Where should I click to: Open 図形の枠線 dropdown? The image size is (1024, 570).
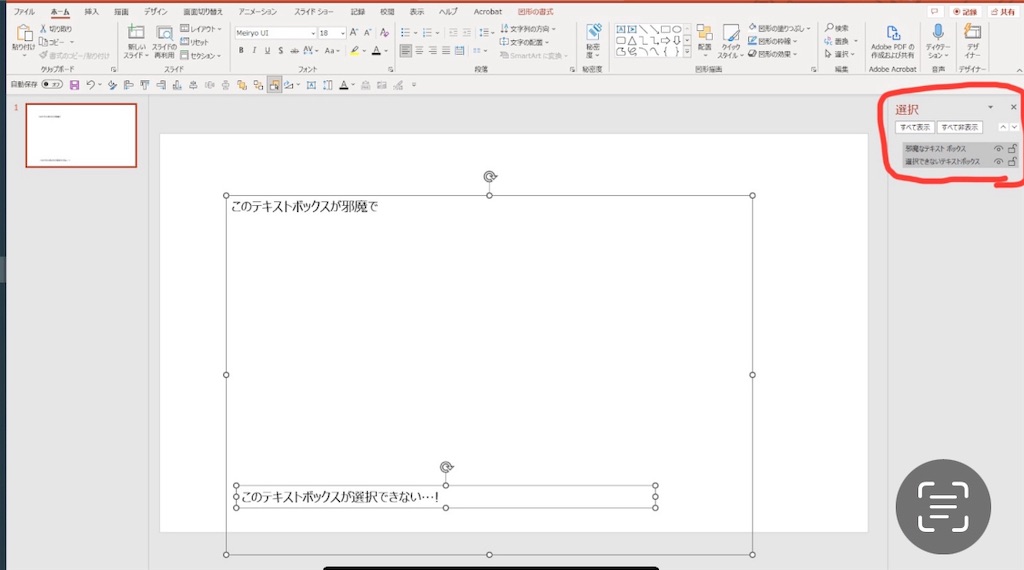tap(773, 41)
